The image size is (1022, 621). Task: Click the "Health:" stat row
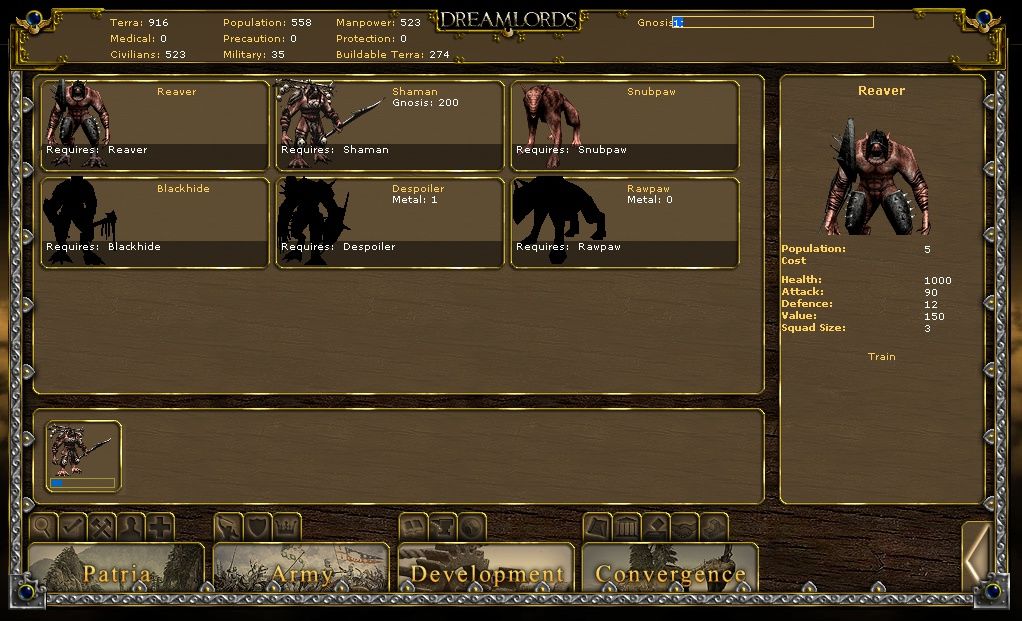point(867,280)
